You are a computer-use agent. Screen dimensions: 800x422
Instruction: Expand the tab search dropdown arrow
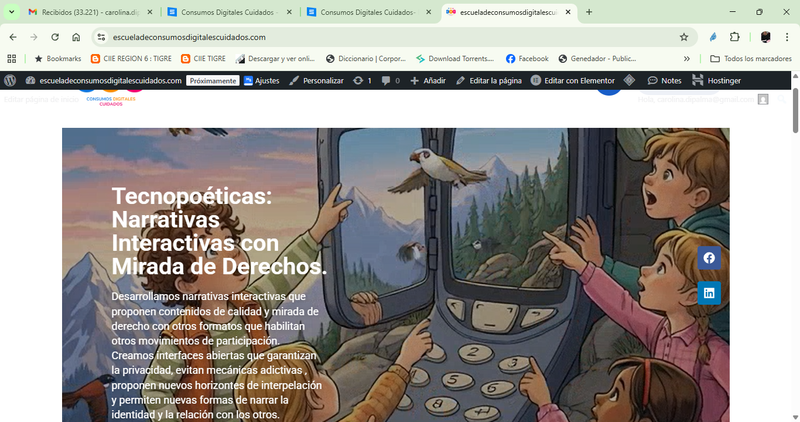coord(11,12)
